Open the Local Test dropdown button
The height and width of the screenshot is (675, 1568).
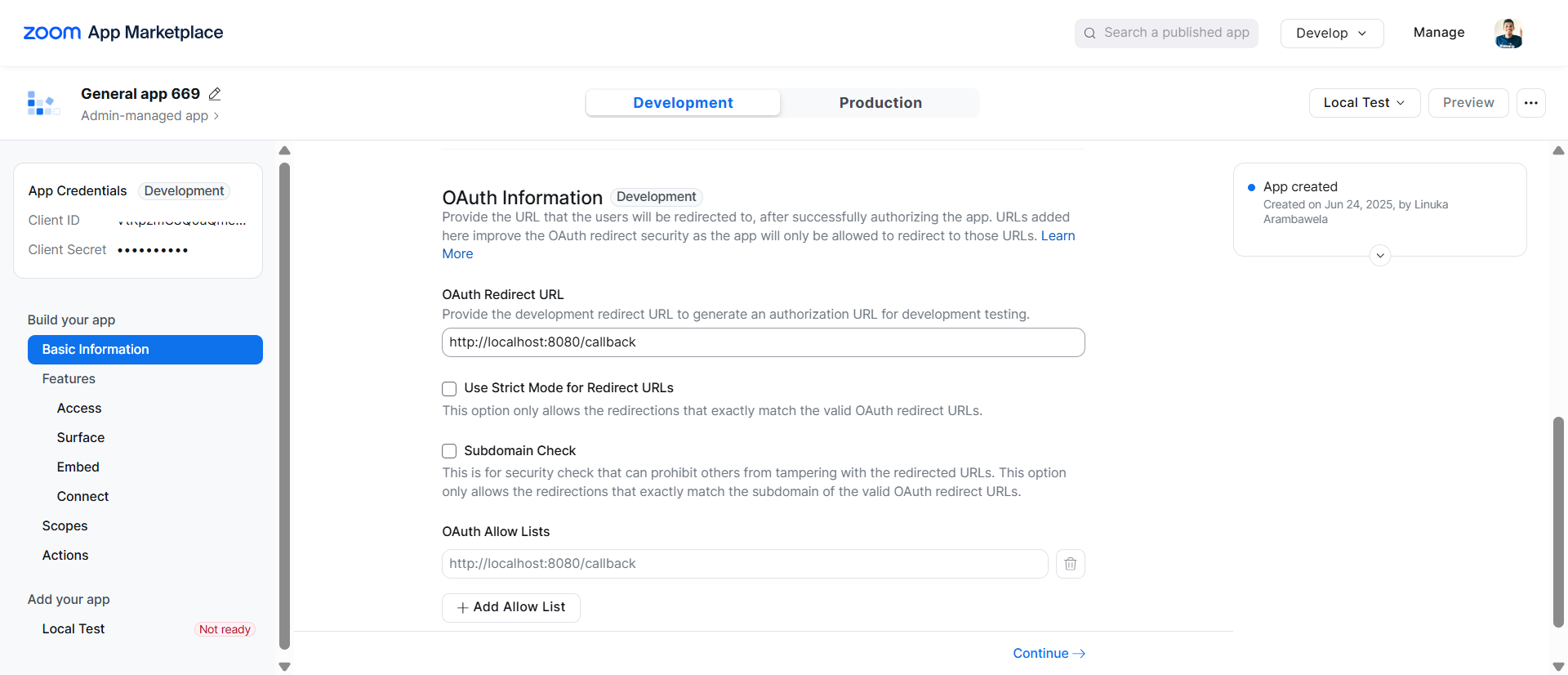[1365, 103]
